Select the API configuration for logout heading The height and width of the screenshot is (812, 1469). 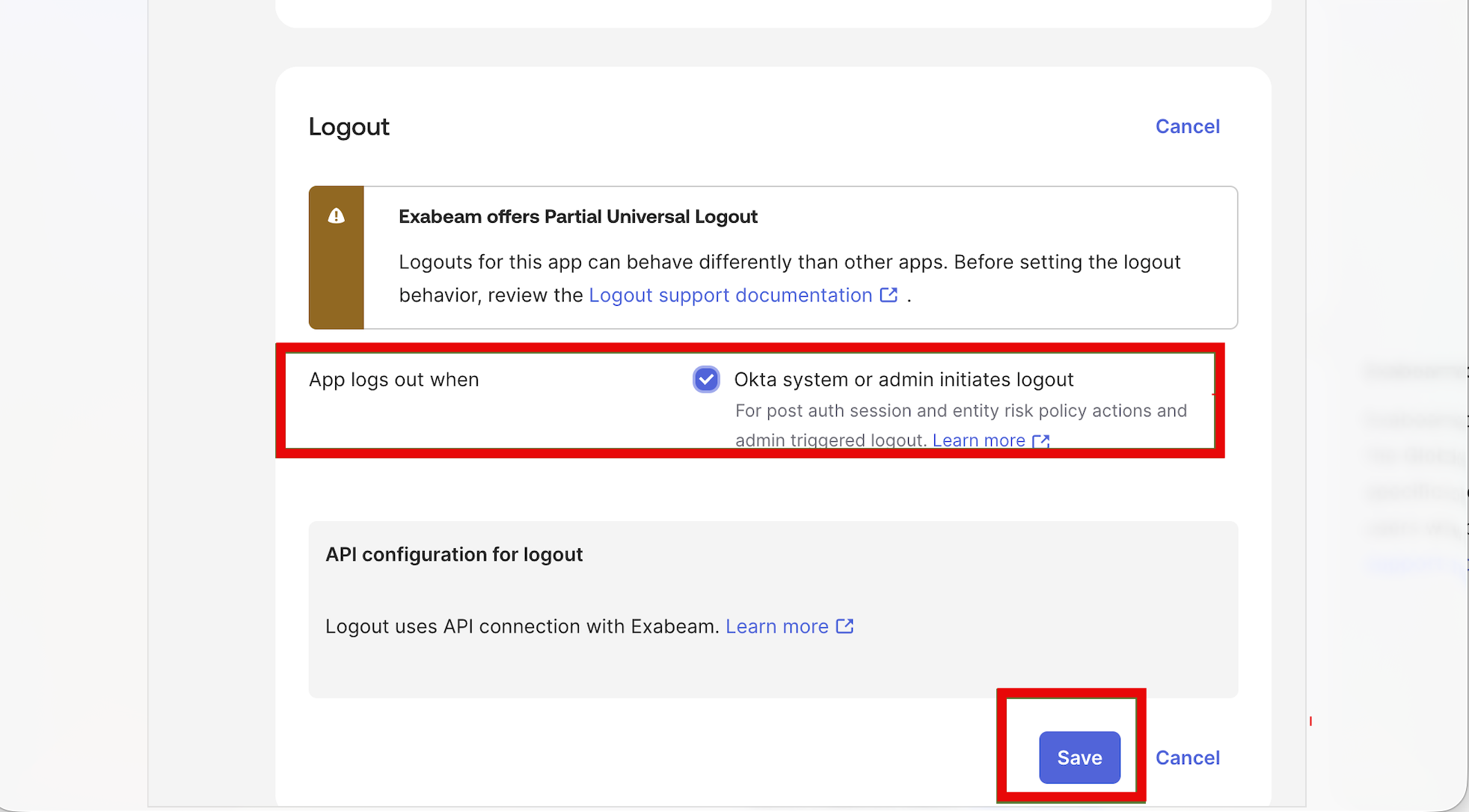pyautogui.click(x=454, y=554)
